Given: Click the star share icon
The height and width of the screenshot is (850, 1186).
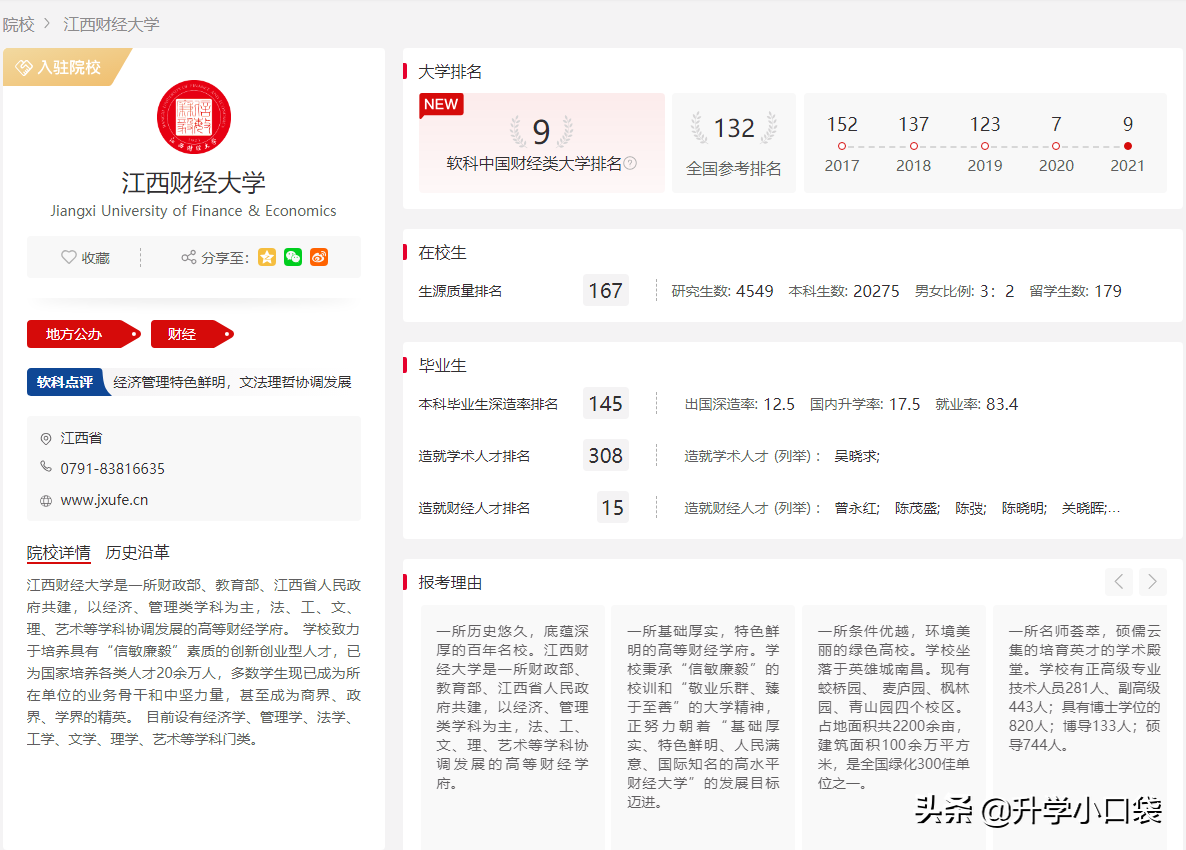Looking at the screenshot, I should pyautogui.click(x=266, y=257).
